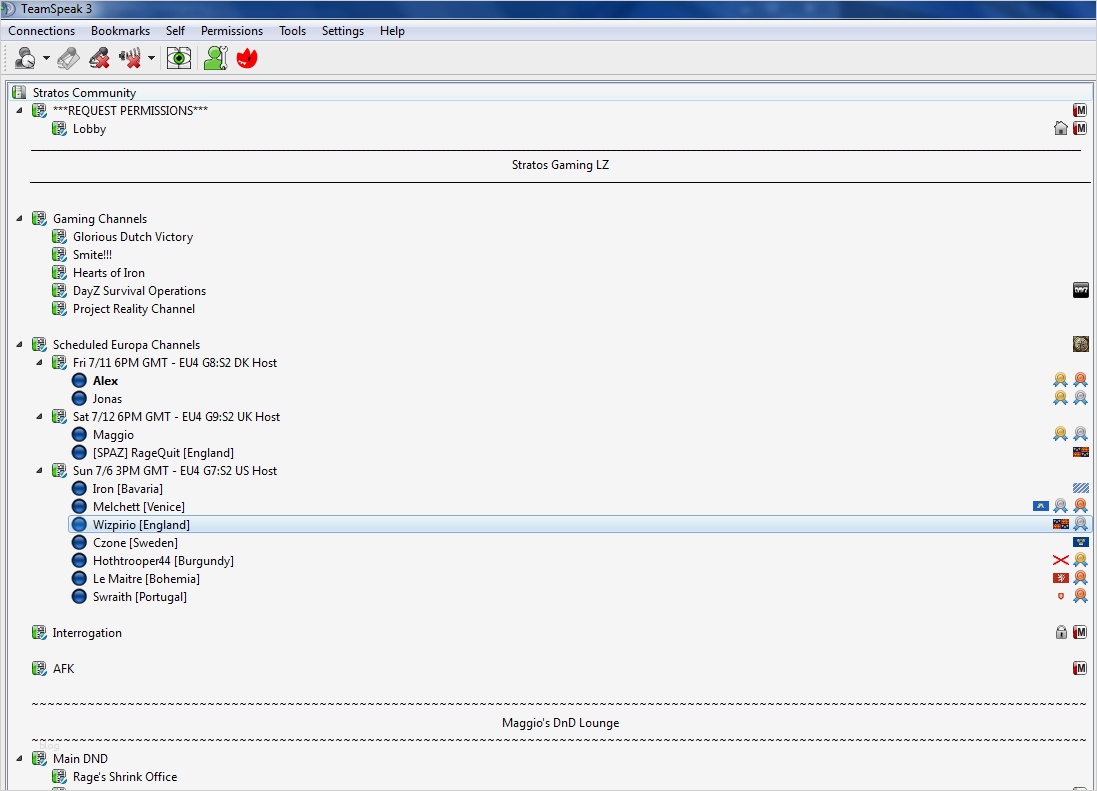
Task: Collapse the ***REQUEST PERMISSIONS*** channel
Action: 20,111
